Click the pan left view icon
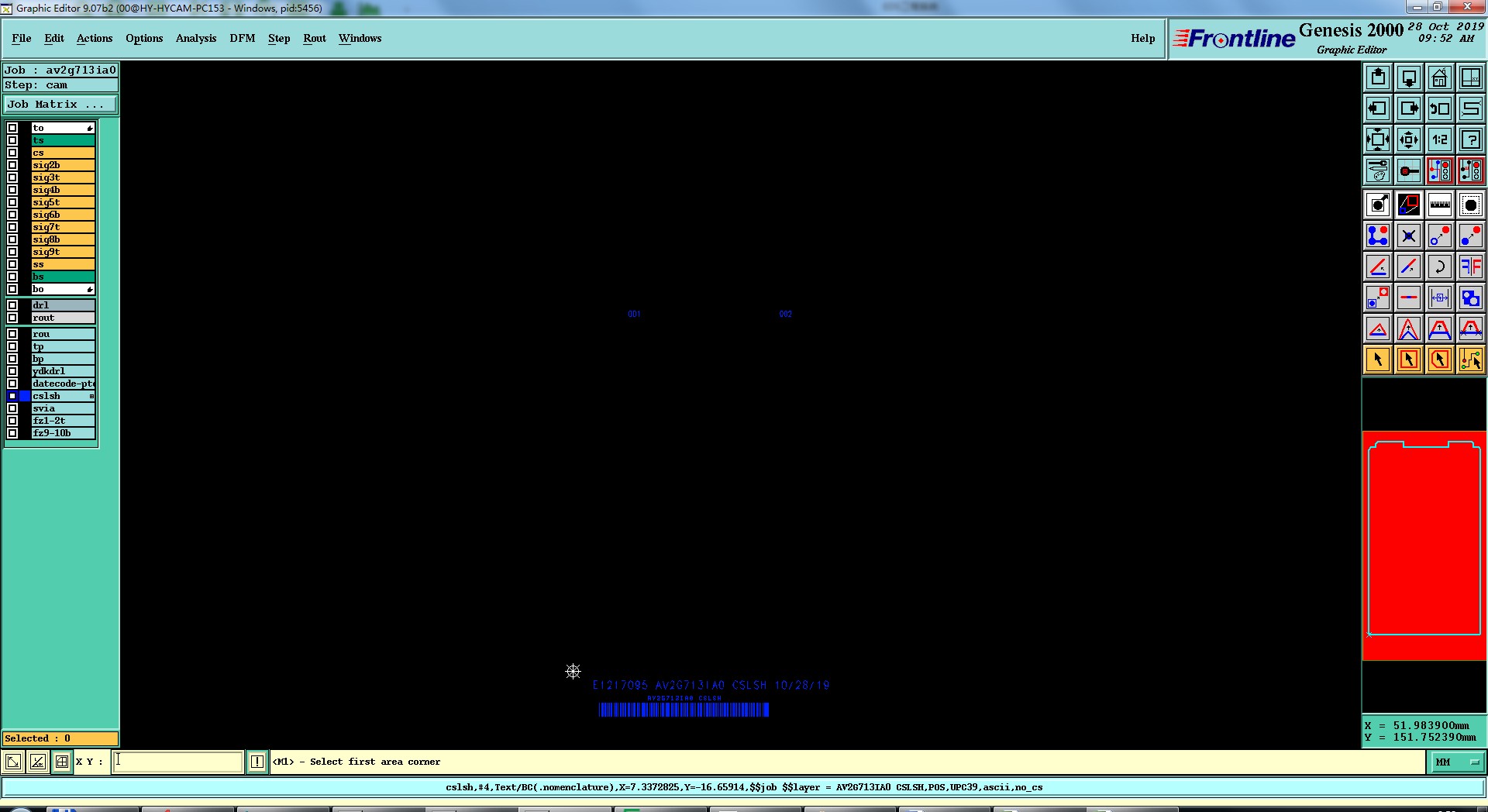Image resolution: width=1488 pixels, height=812 pixels. [x=1378, y=108]
